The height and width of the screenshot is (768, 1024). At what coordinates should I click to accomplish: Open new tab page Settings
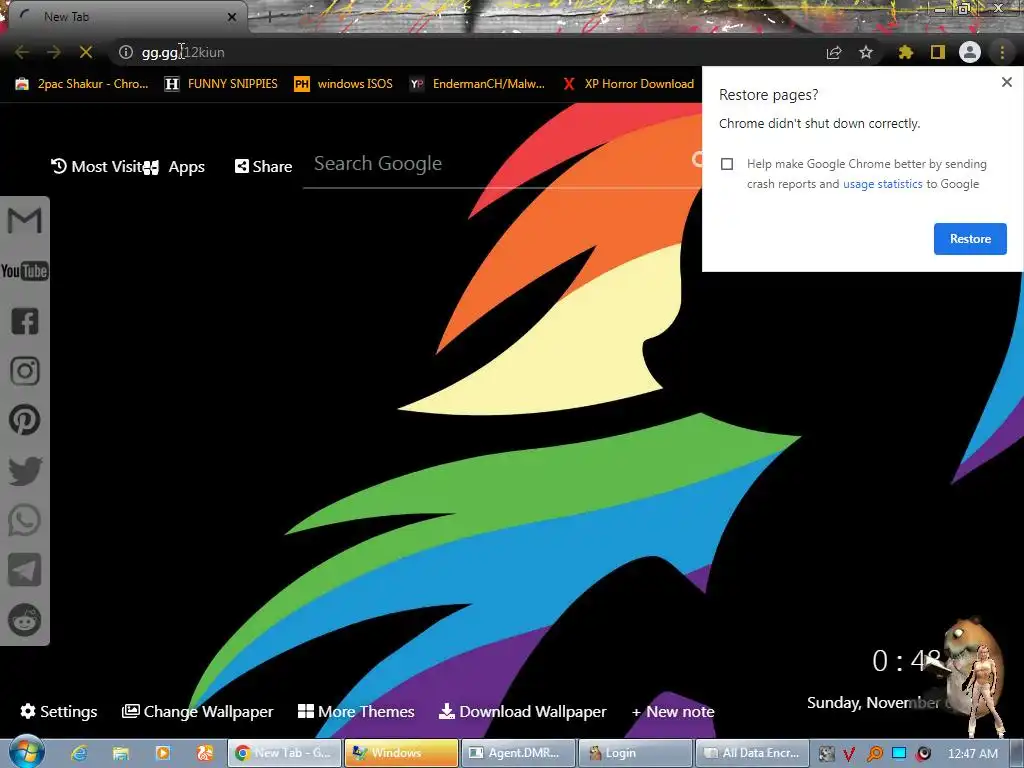click(59, 711)
